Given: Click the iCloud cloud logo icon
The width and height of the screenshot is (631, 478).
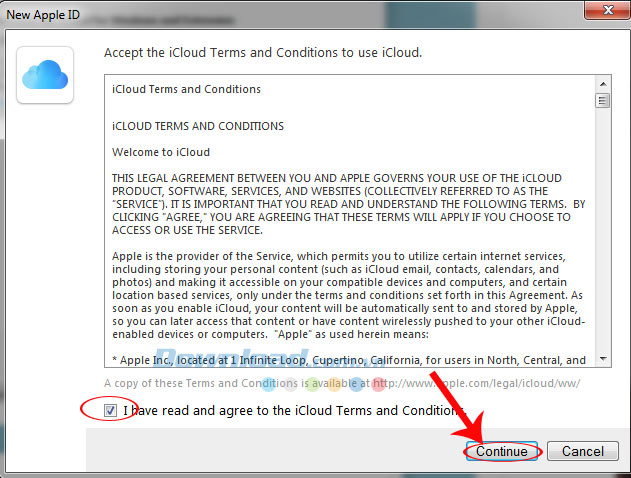Looking at the screenshot, I should (x=45, y=75).
